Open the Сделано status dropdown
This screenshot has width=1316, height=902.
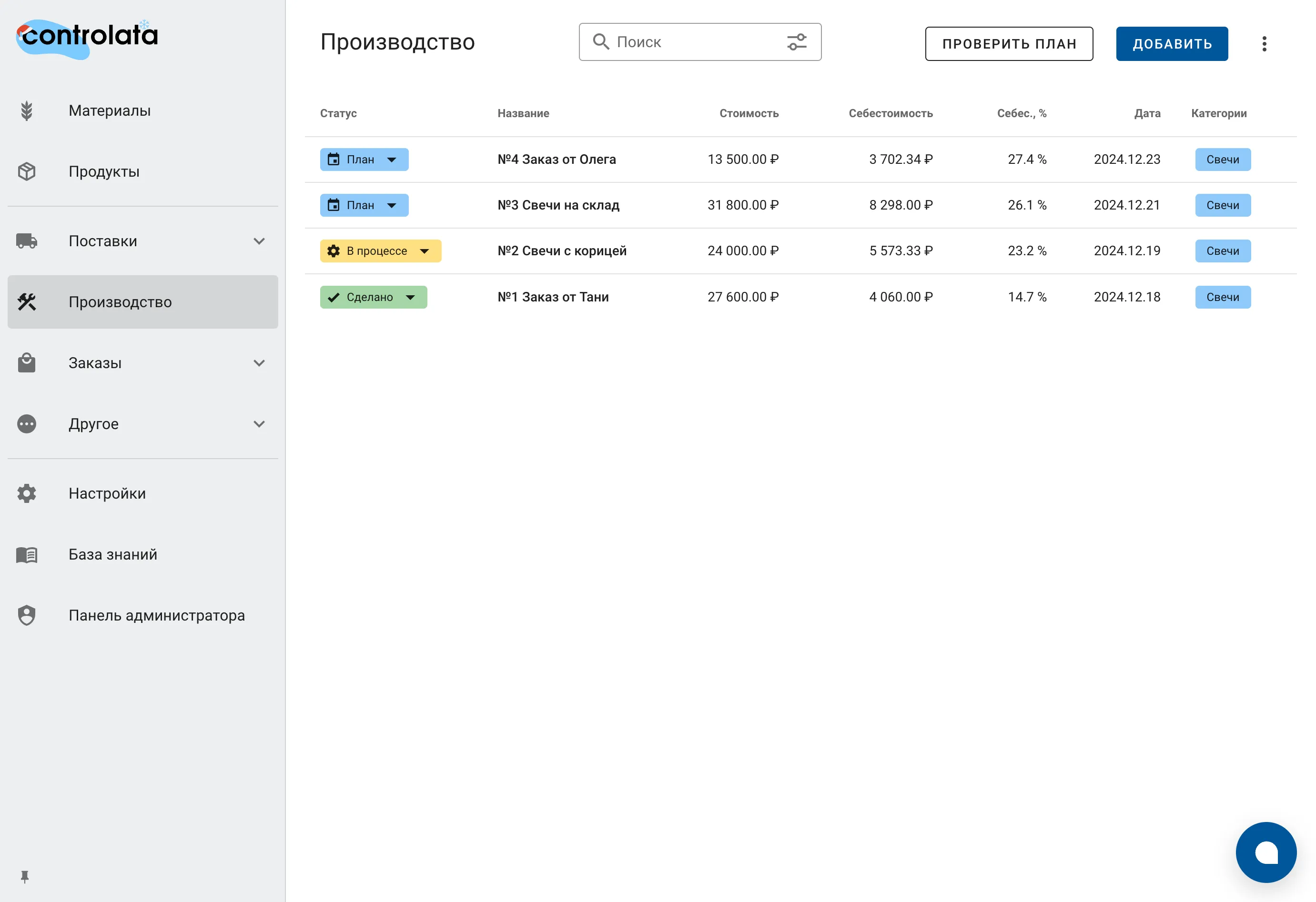pos(410,297)
